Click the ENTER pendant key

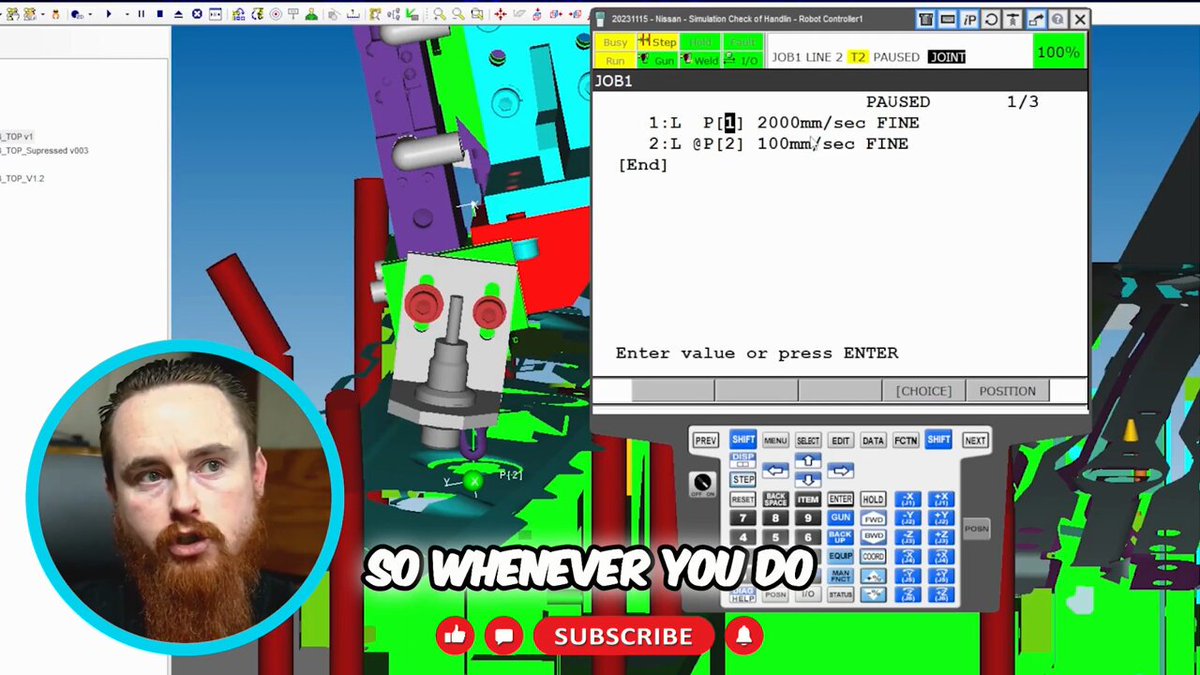click(841, 499)
